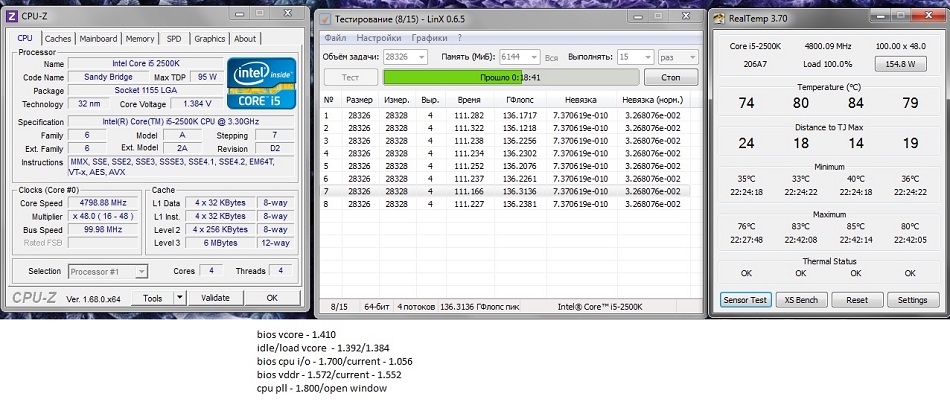Click the Тест button in LinX
The image size is (950, 402).
tap(350, 77)
